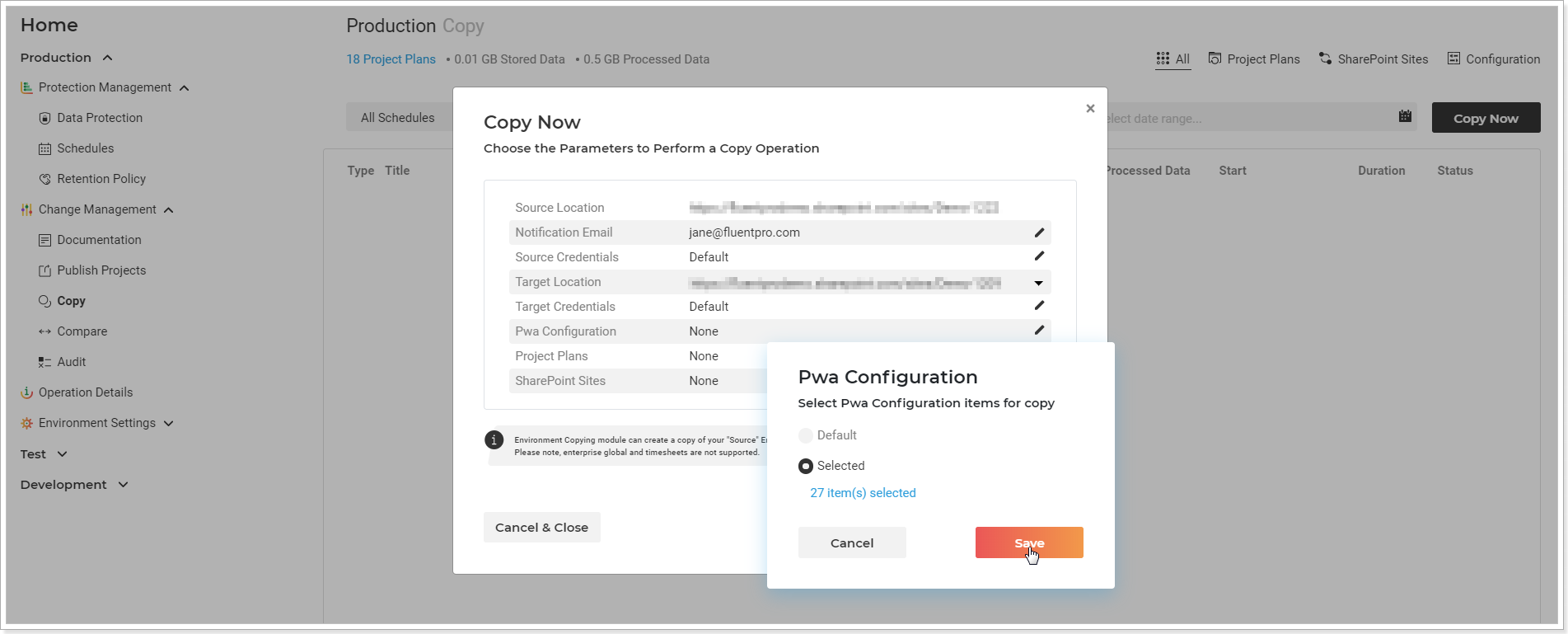The height and width of the screenshot is (634, 1568).
Task: Click the Copy icon in sidebar
Action: coord(44,301)
